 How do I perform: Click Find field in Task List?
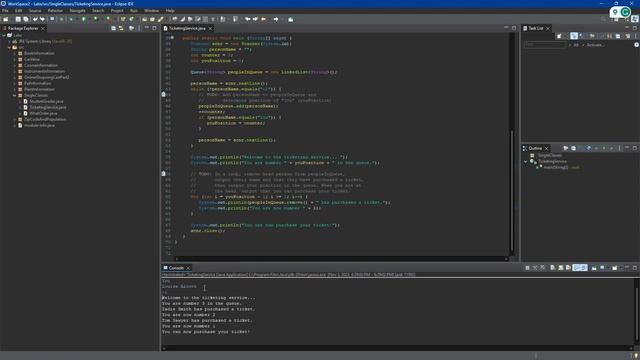[x=545, y=44]
